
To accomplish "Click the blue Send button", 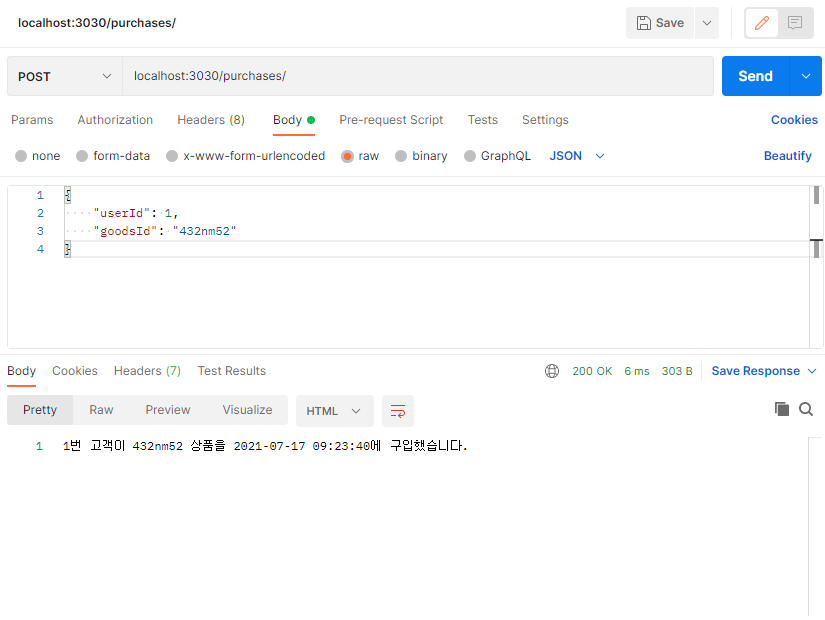I will coord(756,76).
